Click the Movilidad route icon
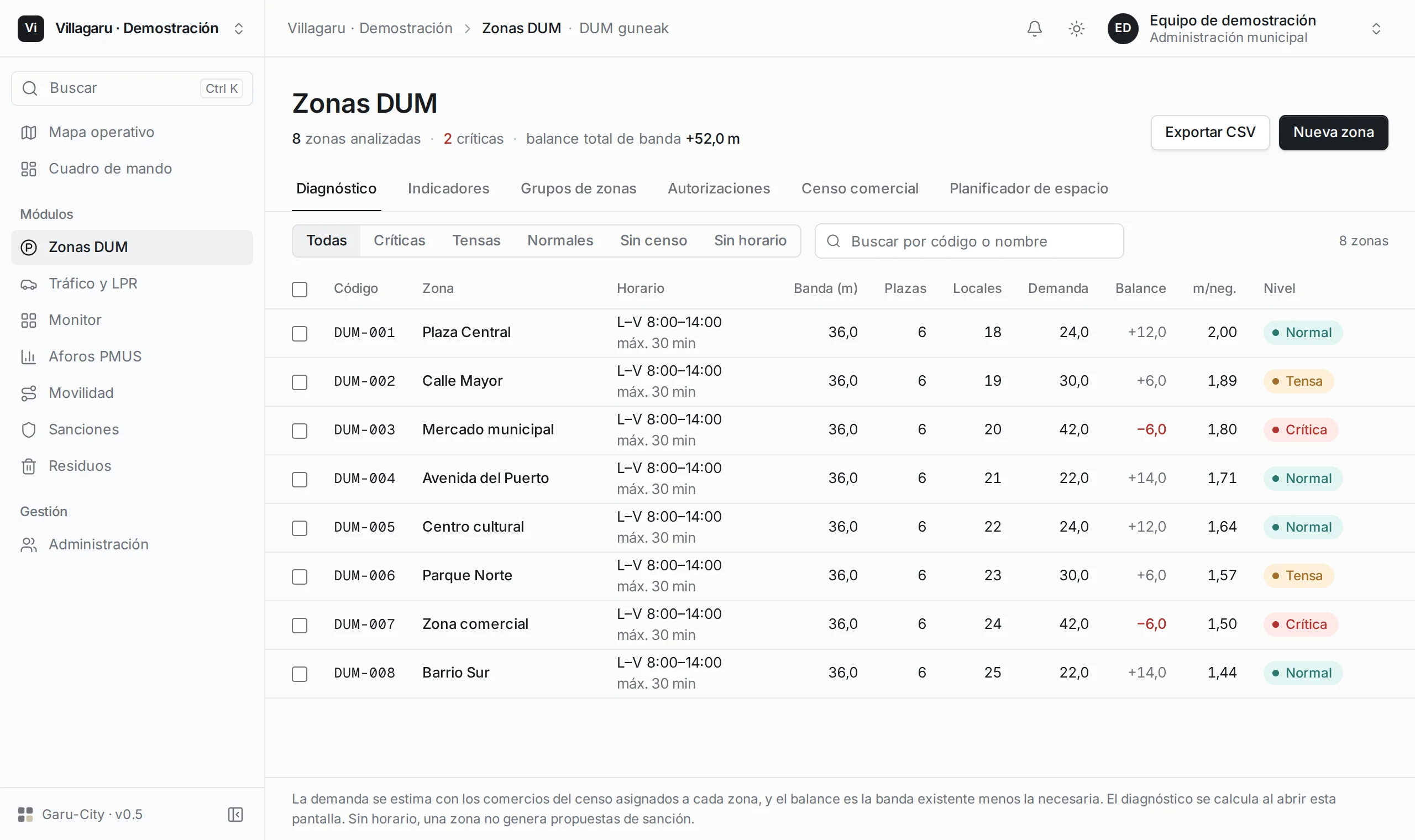Viewport: 1415px width, 840px height. 29,393
